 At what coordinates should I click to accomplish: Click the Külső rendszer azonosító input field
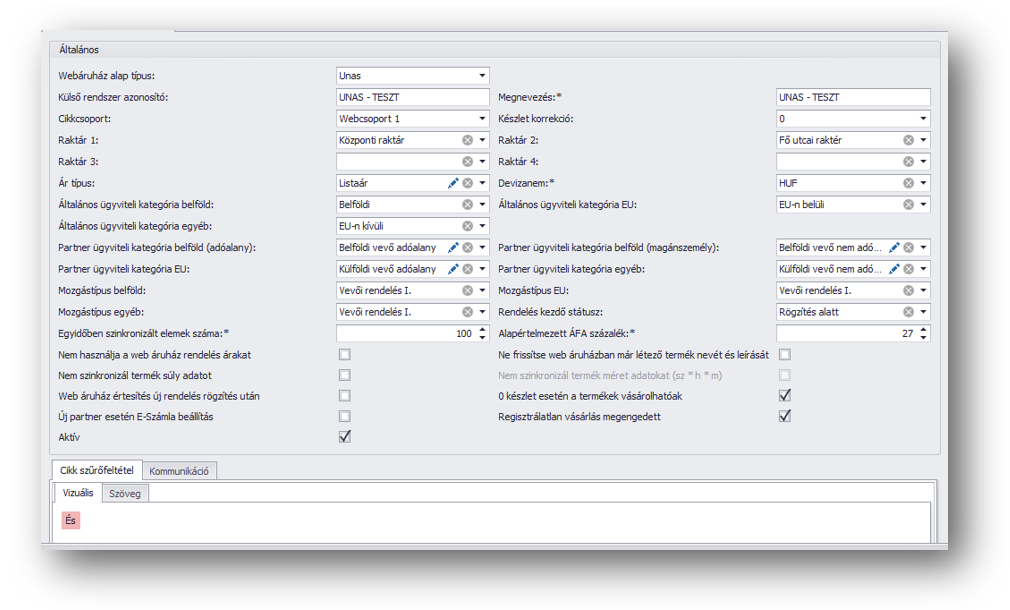tap(412, 97)
